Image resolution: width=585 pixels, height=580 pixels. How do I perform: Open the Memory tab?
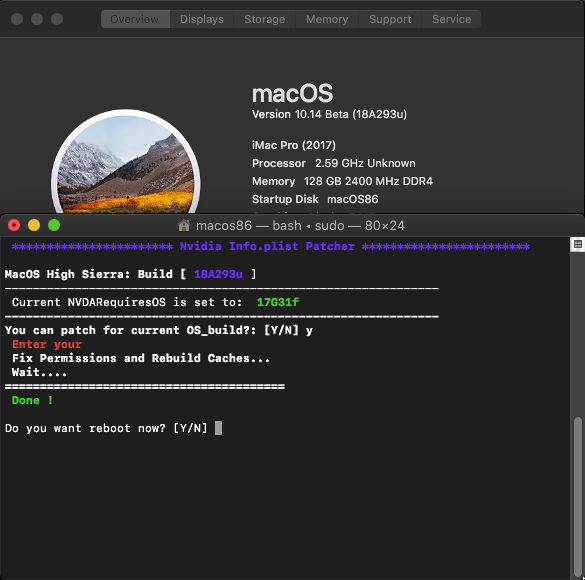pos(327,19)
